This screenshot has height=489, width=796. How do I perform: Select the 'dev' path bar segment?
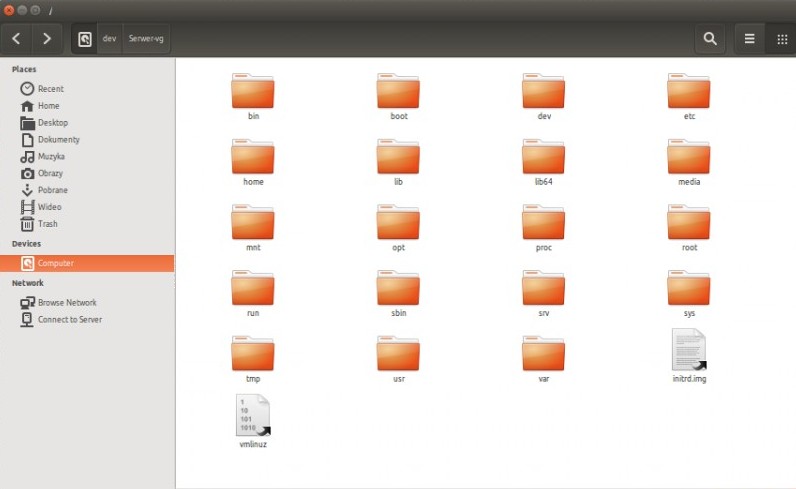(109, 39)
